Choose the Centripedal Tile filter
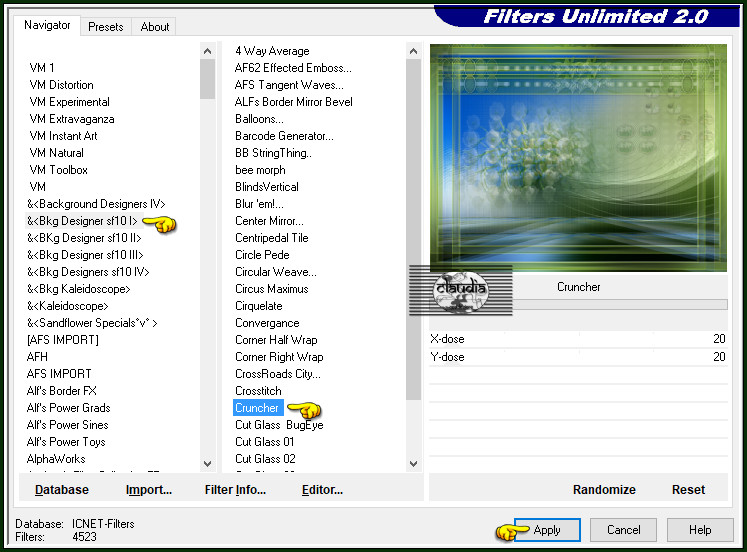The width and height of the screenshot is (747, 552). coord(272,238)
